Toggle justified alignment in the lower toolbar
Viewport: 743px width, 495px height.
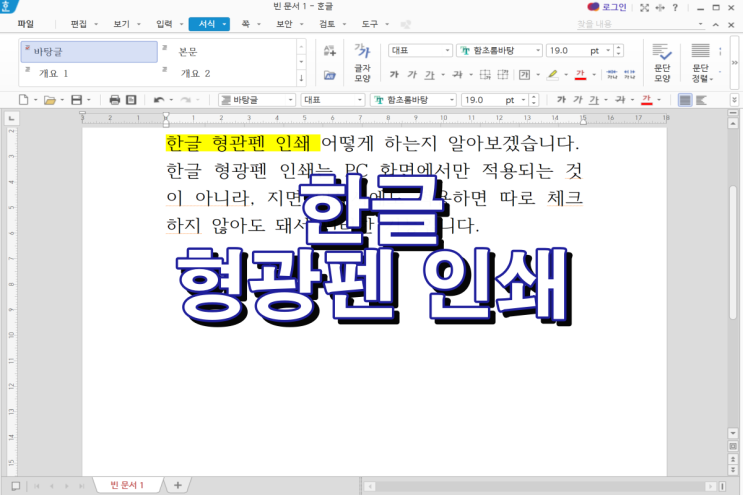pyautogui.click(x=685, y=100)
